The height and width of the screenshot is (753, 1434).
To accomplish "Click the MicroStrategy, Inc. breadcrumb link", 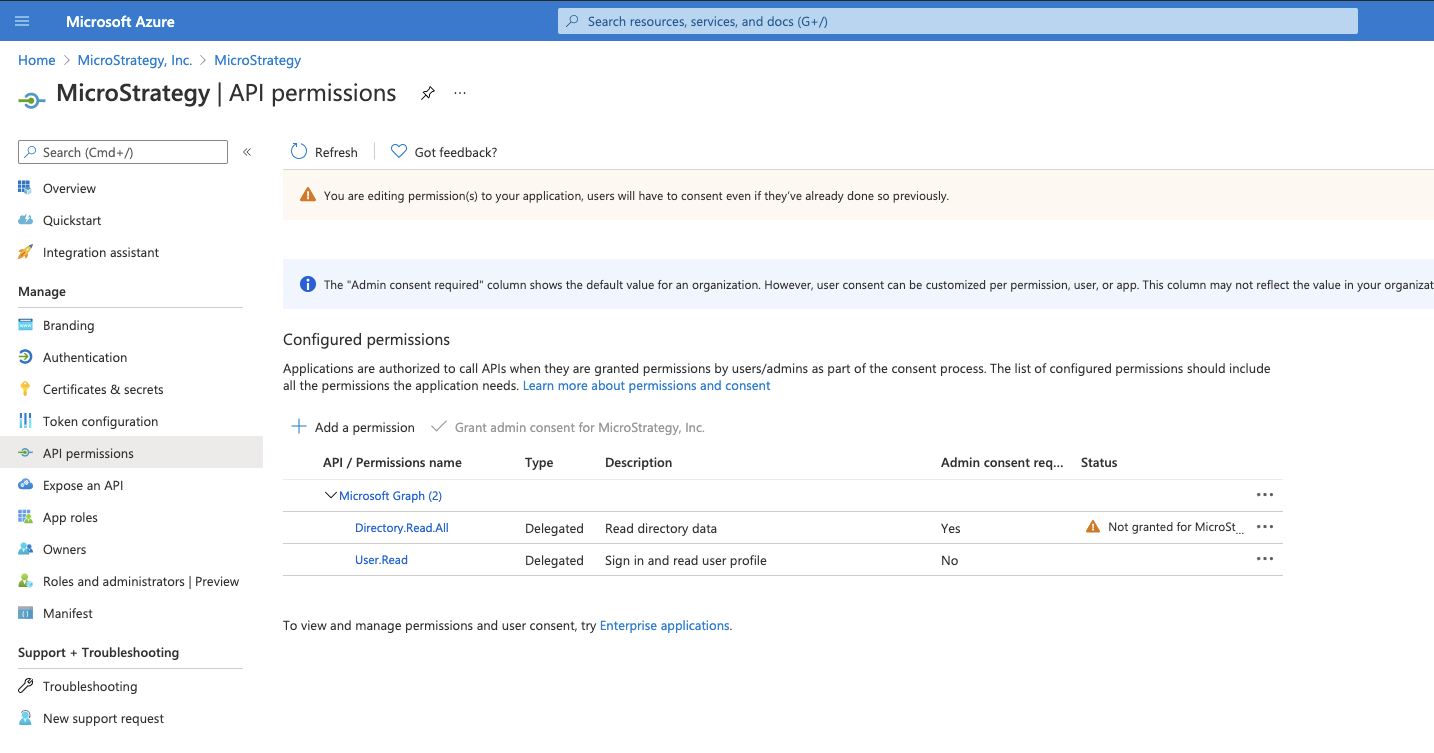I will (135, 60).
